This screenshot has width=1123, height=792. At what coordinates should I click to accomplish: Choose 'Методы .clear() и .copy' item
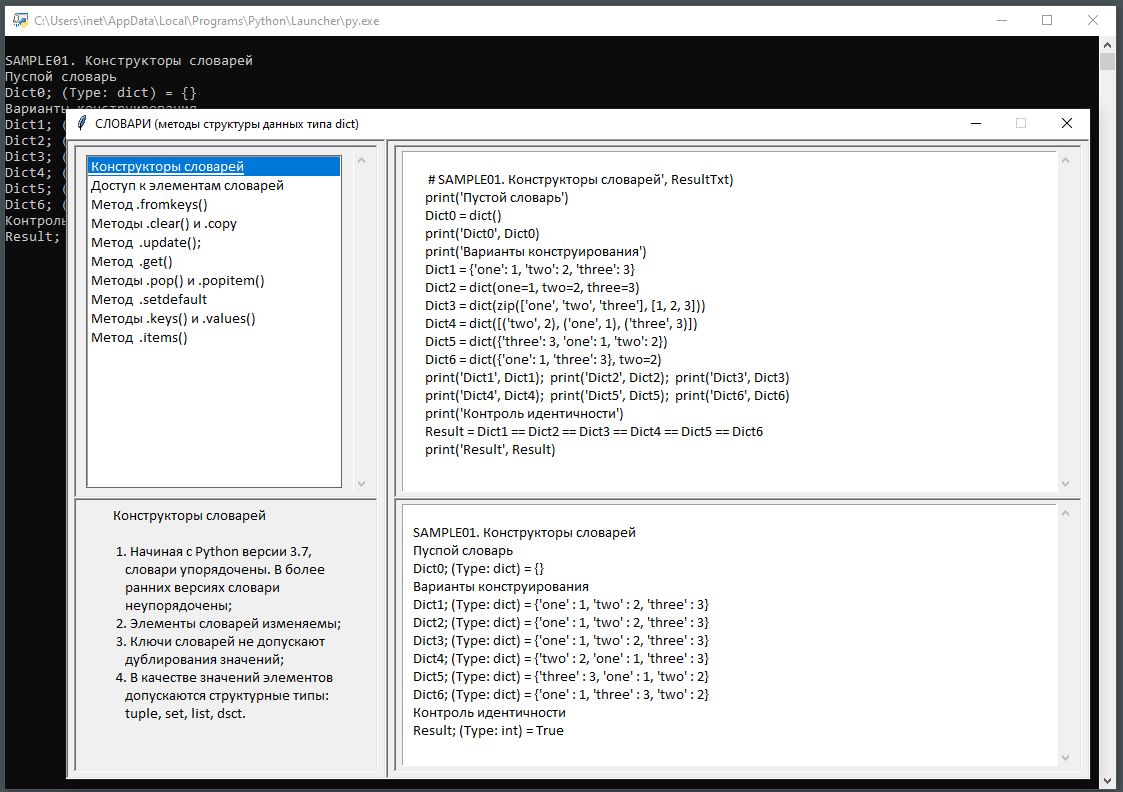pyautogui.click(x=164, y=224)
